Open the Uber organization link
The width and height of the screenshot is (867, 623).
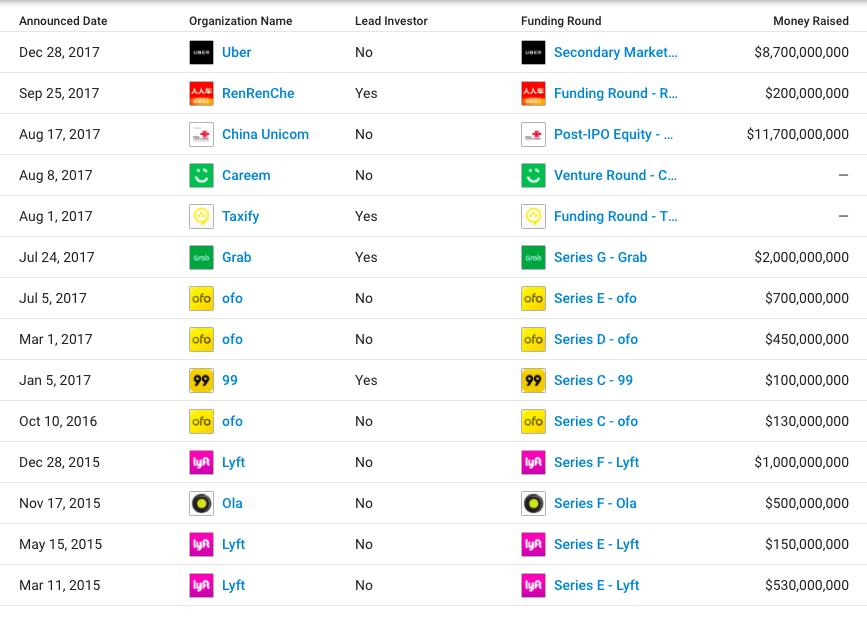coord(237,52)
